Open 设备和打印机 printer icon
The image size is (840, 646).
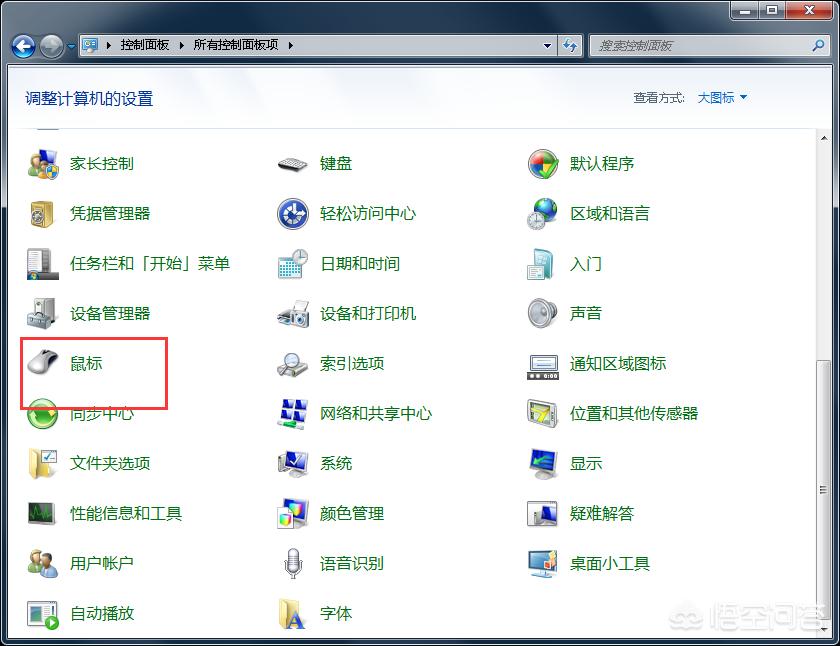click(x=293, y=314)
